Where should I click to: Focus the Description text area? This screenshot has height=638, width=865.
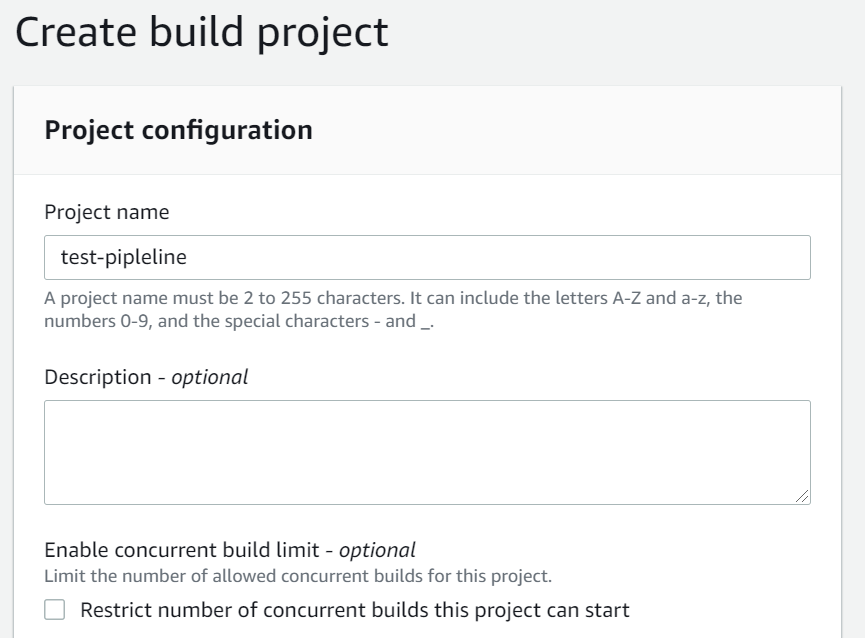pos(427,452)
